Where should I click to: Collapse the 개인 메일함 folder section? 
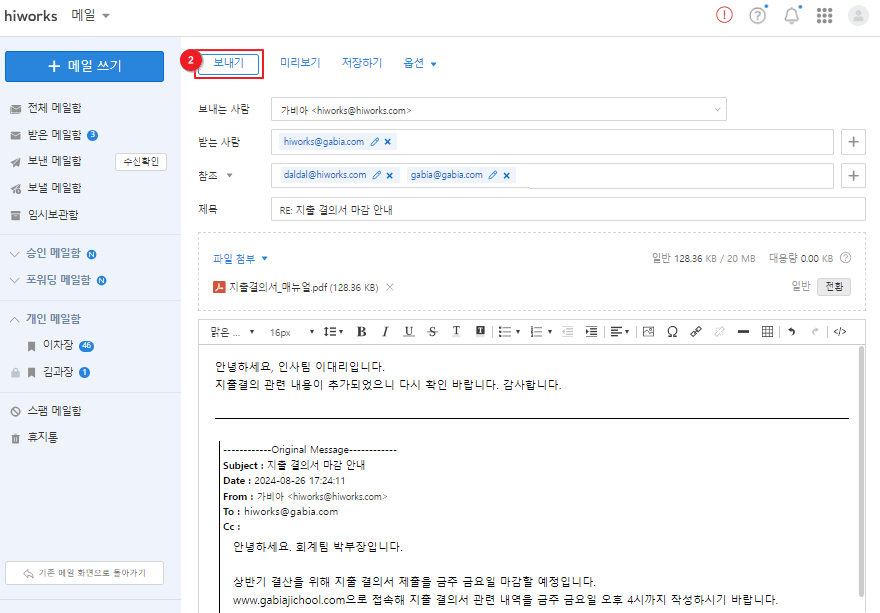tap(15, 319)
